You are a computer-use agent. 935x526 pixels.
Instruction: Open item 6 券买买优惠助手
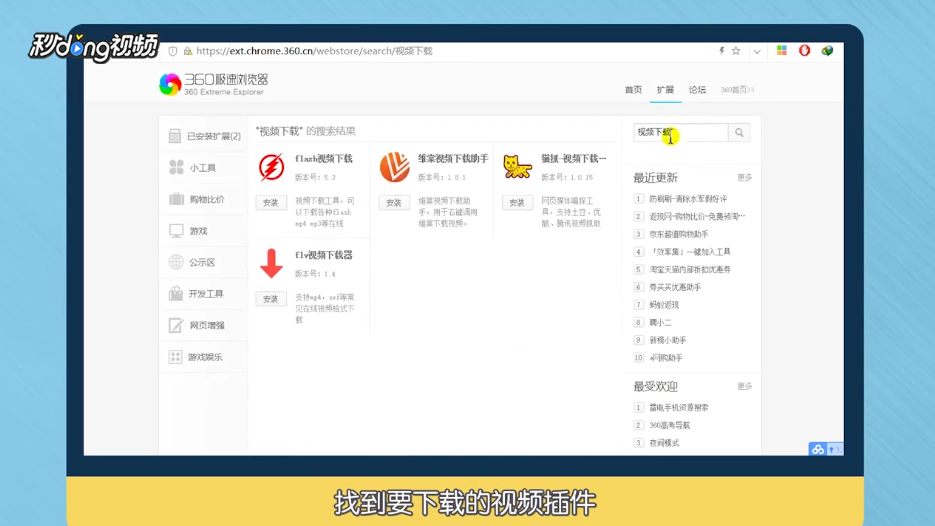click(x=675, y=287)
